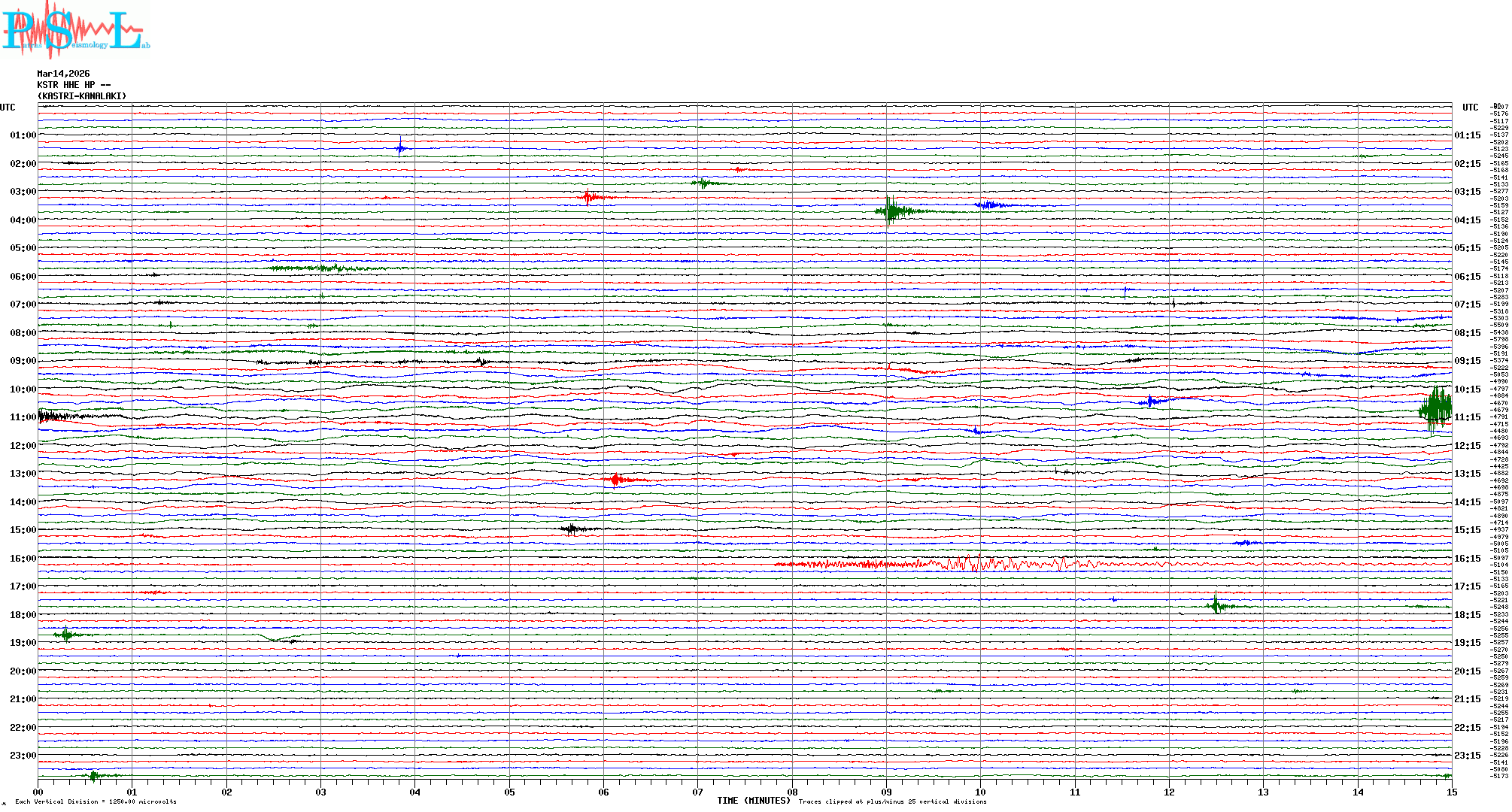This screenshot has height=812, width=1512.
Task: Click the 03:15 time label on right
Action: 1467,192
